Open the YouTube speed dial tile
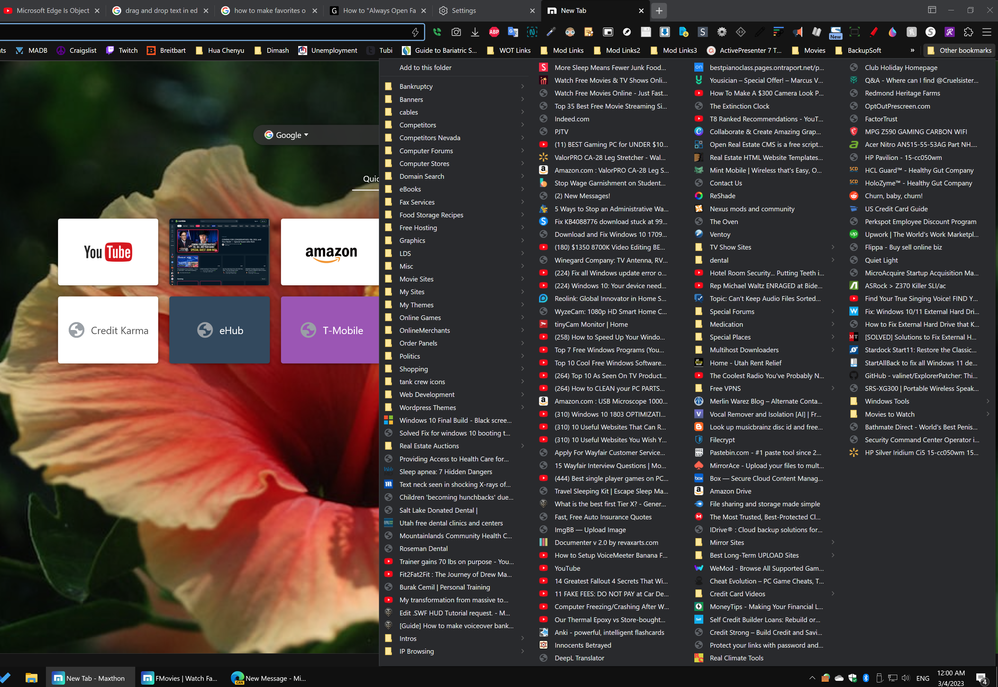The height and width of the screenshot is (687, 998). tap(108, 252)
